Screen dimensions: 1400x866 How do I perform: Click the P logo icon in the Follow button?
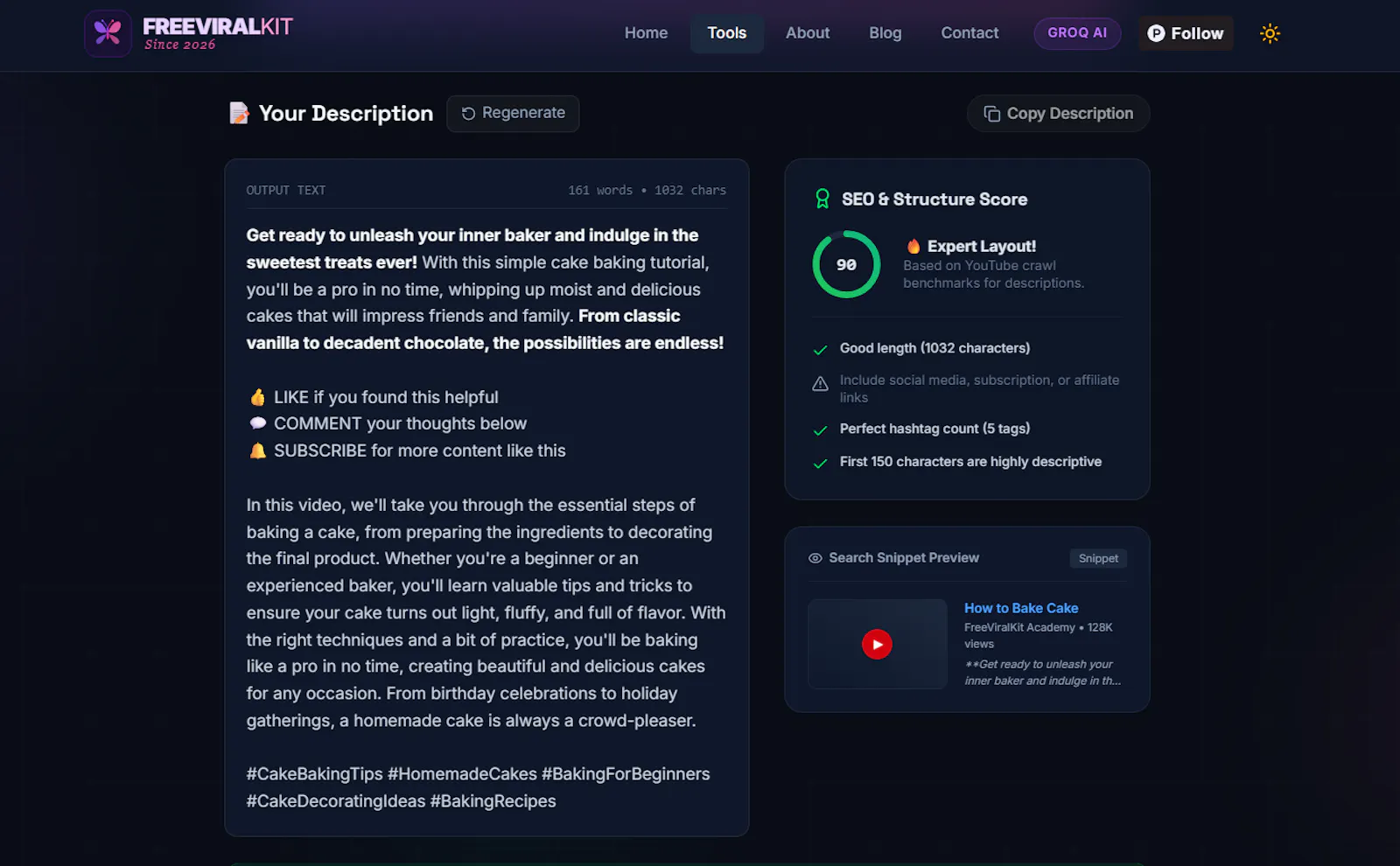point(1156,33)
